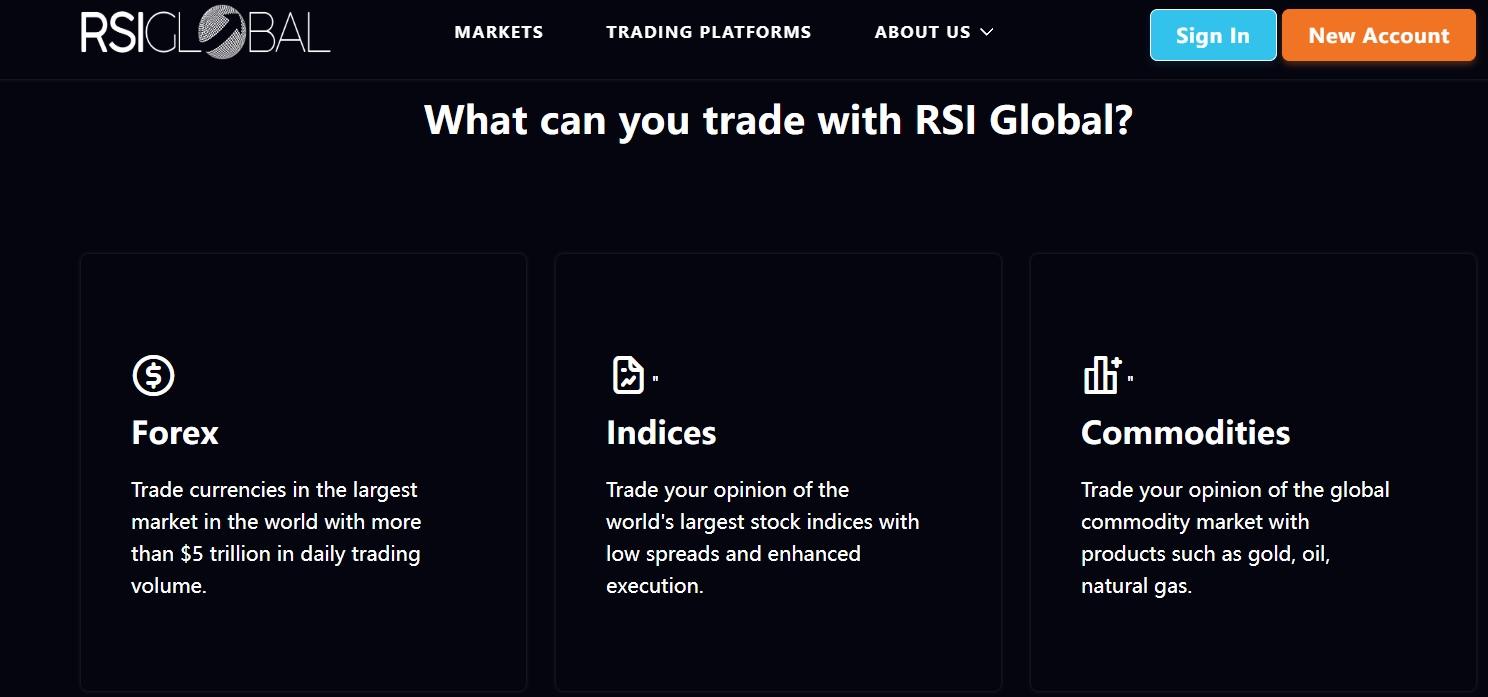Click the RSI Global logo
Screen dimensions: 1488x697
205,34
